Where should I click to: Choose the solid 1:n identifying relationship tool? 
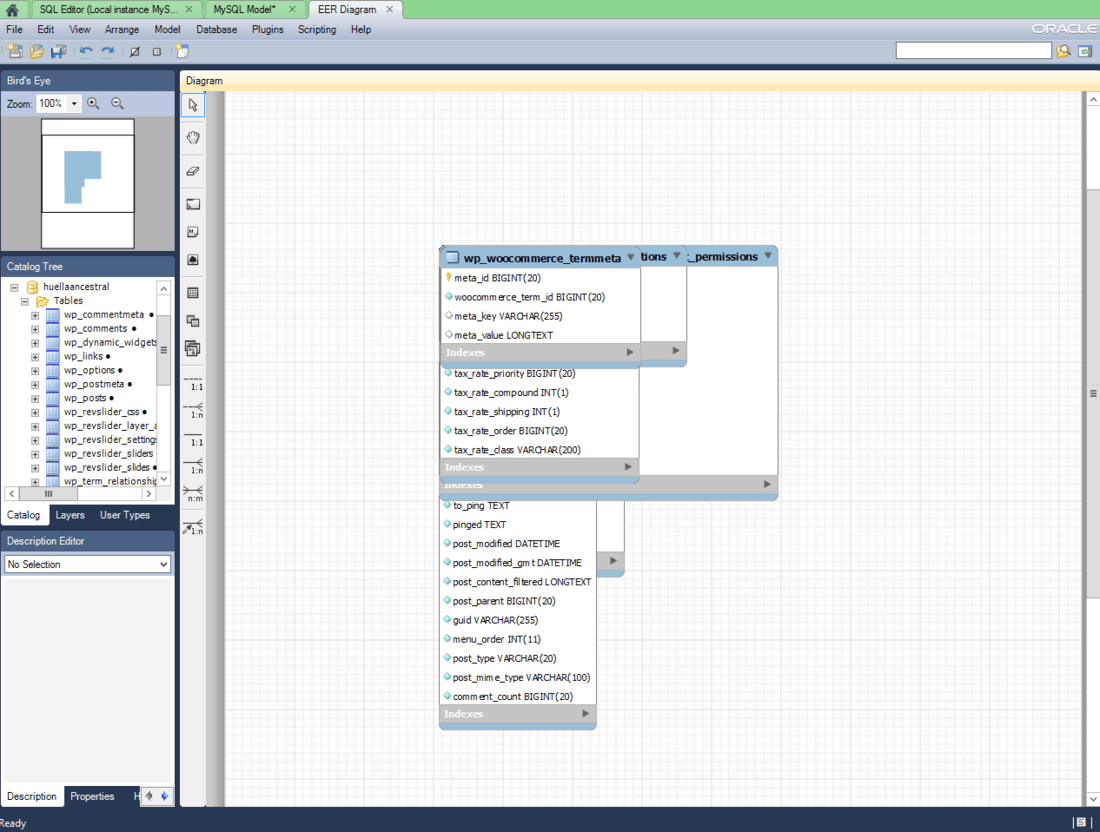[x=193, y=466]
